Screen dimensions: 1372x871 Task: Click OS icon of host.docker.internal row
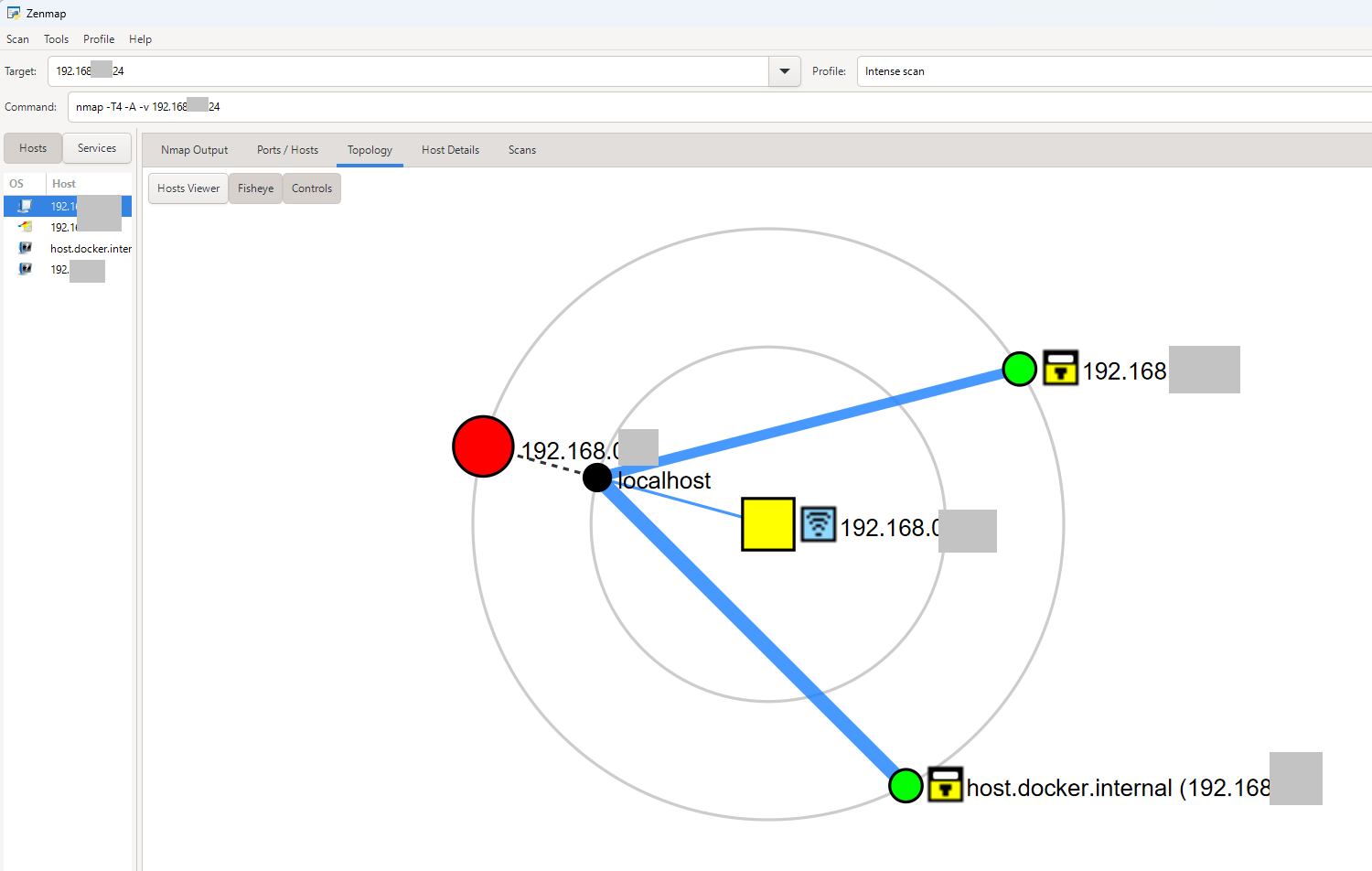[26, 248]
